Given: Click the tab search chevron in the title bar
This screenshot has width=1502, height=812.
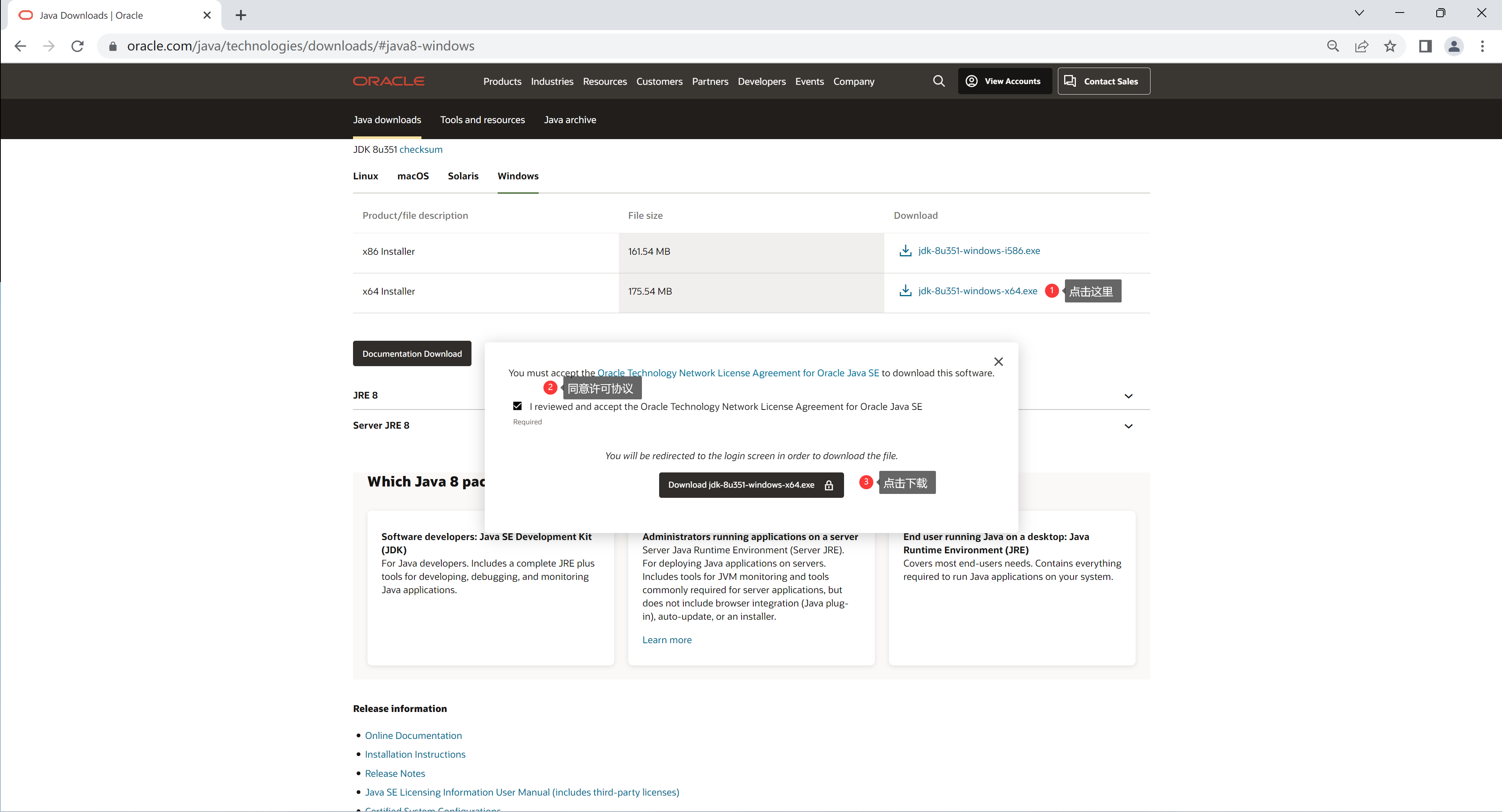Looking at the screenshot, I should point(1359,13).
